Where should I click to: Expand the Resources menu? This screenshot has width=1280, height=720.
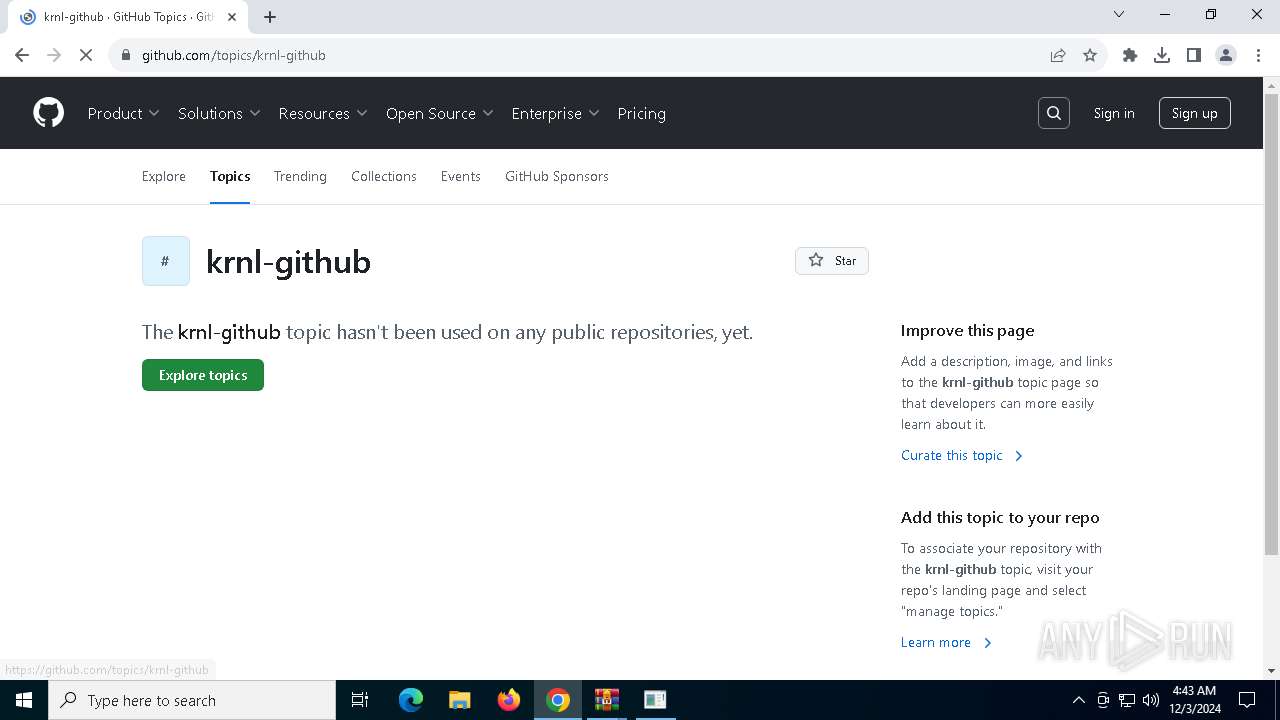click(x=323, y=113)
